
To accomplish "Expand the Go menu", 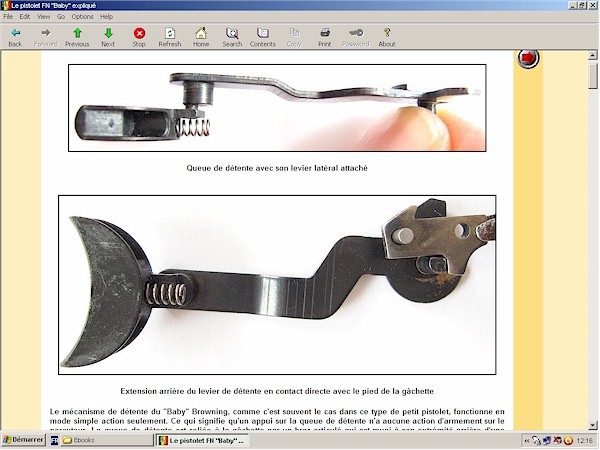I will tap(61, 17).
